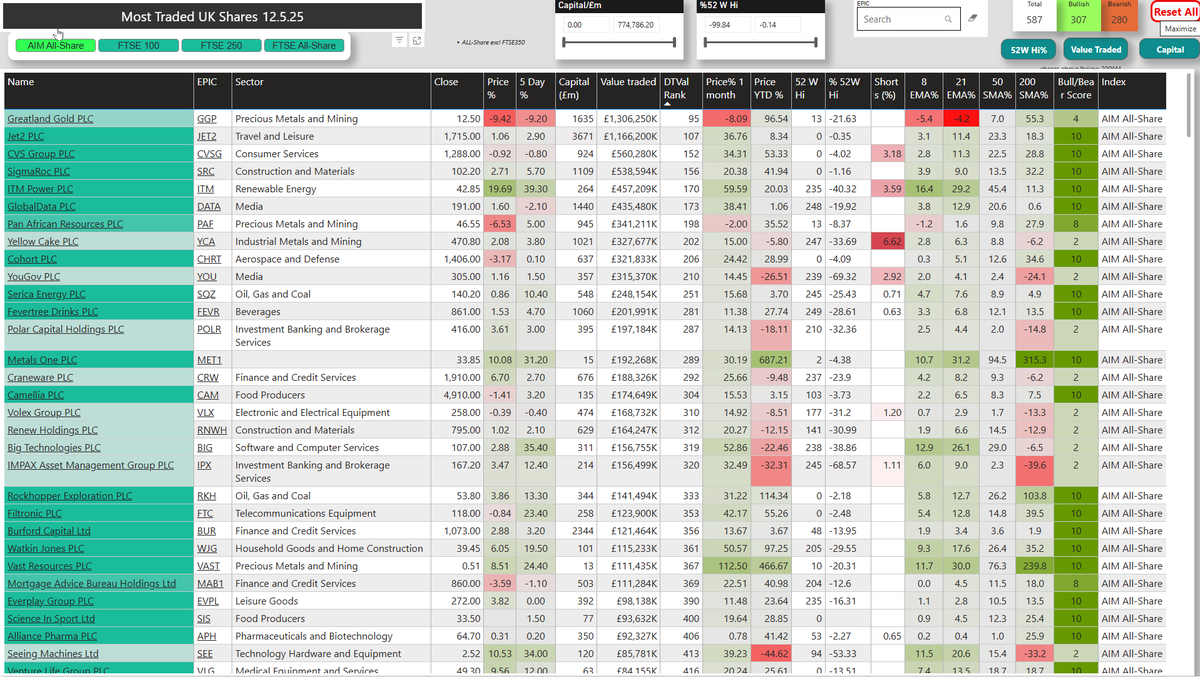Open the filter icon beside the title
This screenshot has width=1200, height=679.
pyautogui.click(x=399, y=40)
